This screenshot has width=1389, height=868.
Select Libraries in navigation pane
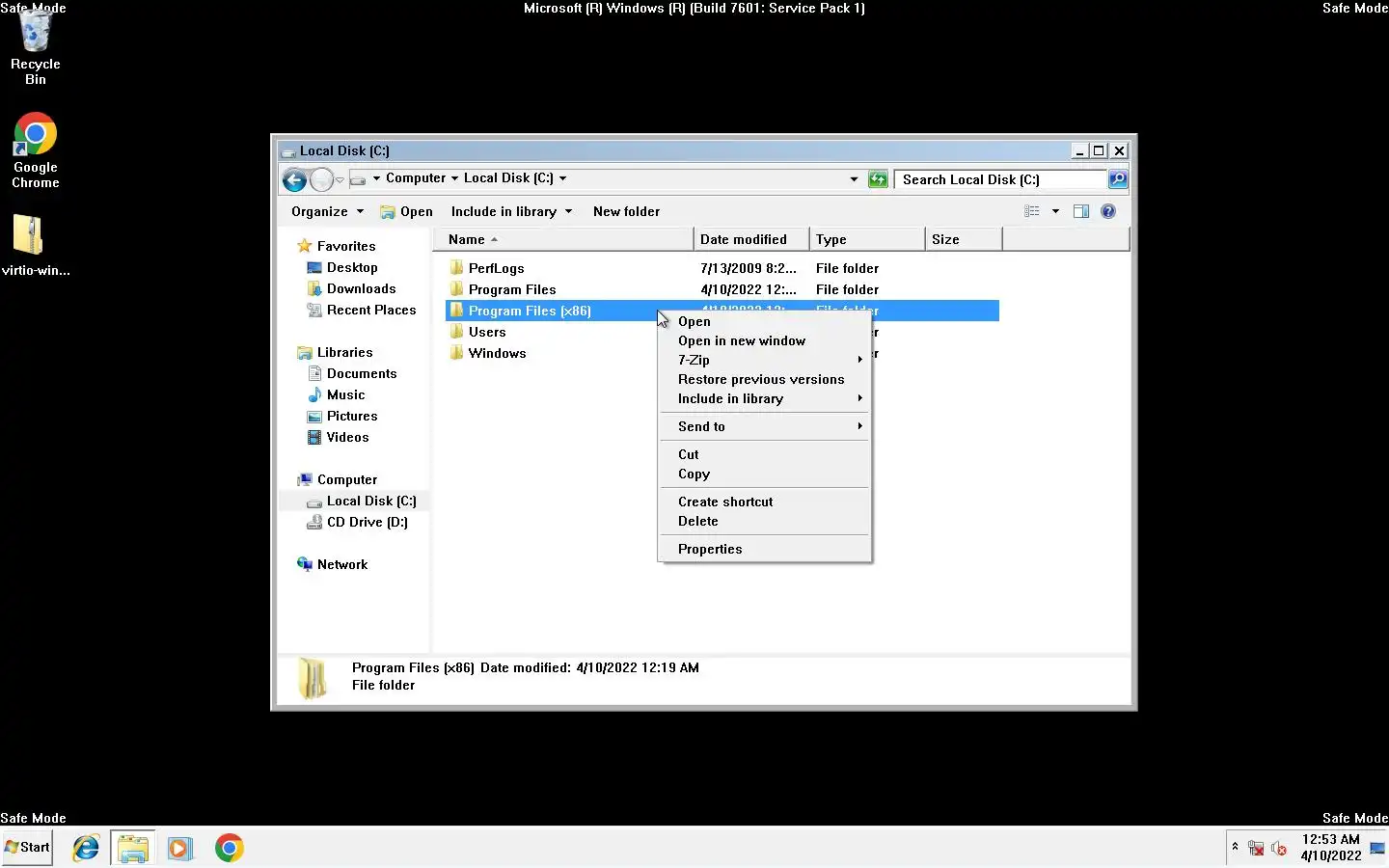344,352
